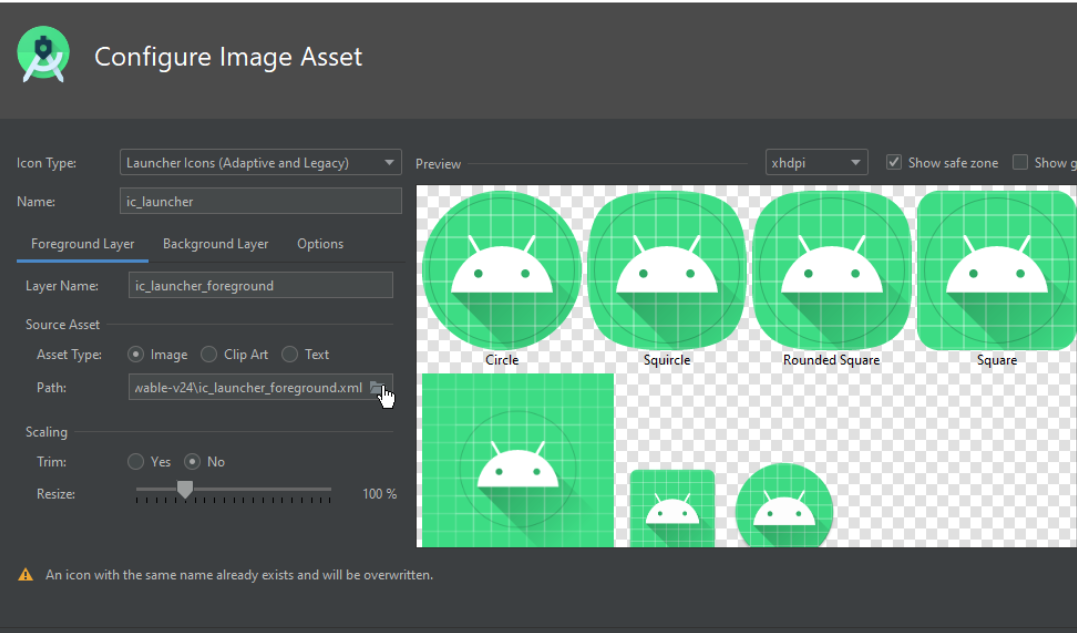The image size is (1077, 633).
Task: Click the Resize slider handle
Action: pos(185,490)
